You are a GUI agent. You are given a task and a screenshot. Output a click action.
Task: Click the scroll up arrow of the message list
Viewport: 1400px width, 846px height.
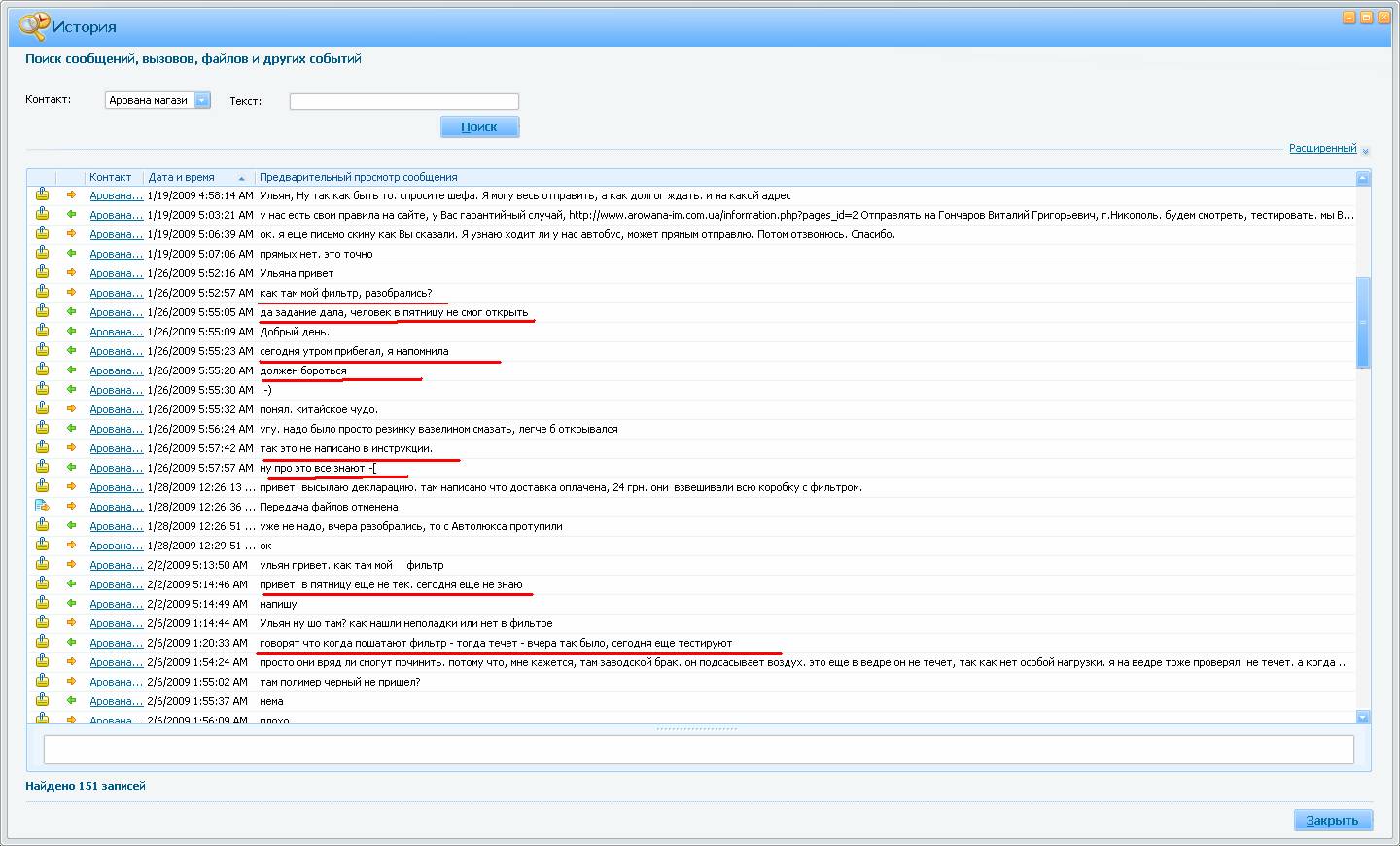coord(1362,178)
